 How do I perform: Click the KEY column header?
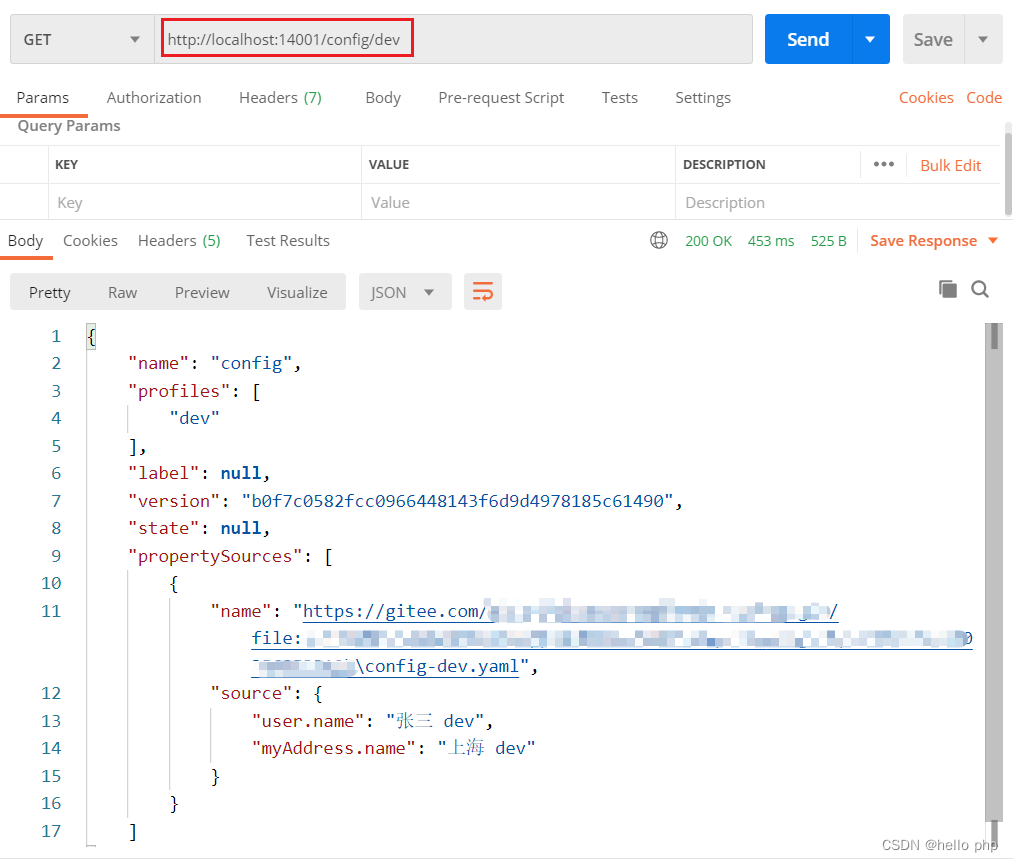pyautogui.click(x=66, y=164)
